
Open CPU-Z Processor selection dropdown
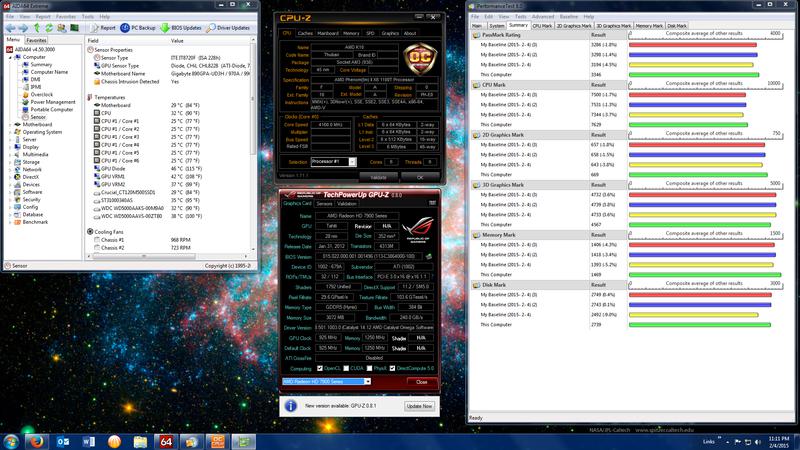(x=352, y=162)
